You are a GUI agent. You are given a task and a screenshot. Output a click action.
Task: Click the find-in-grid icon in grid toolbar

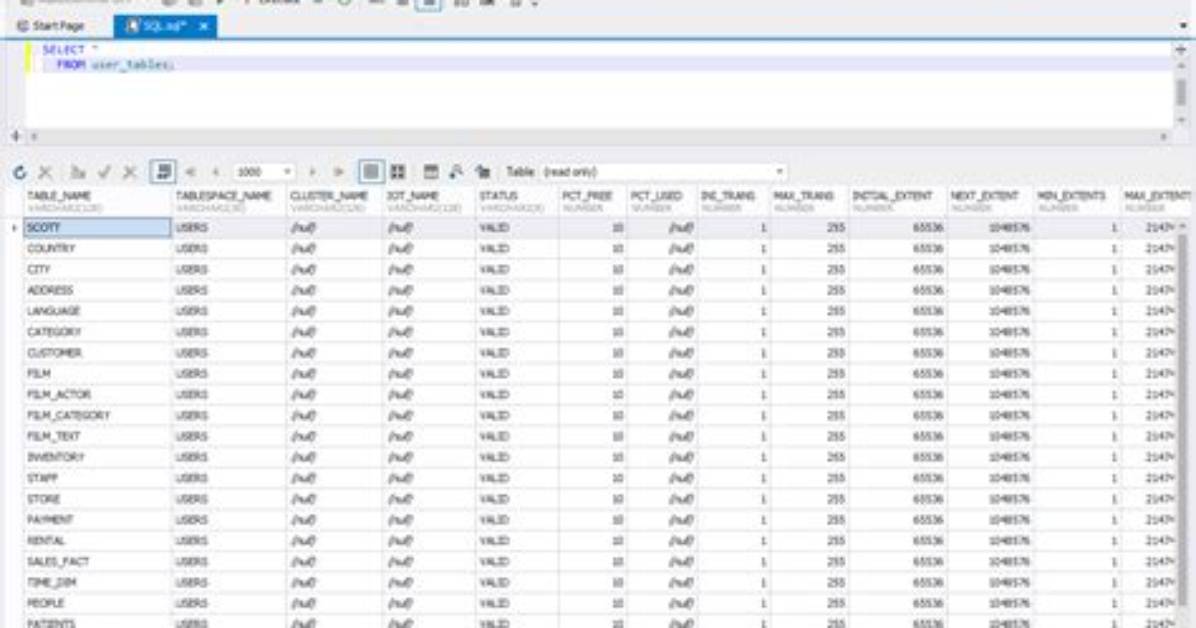point(456,172)
